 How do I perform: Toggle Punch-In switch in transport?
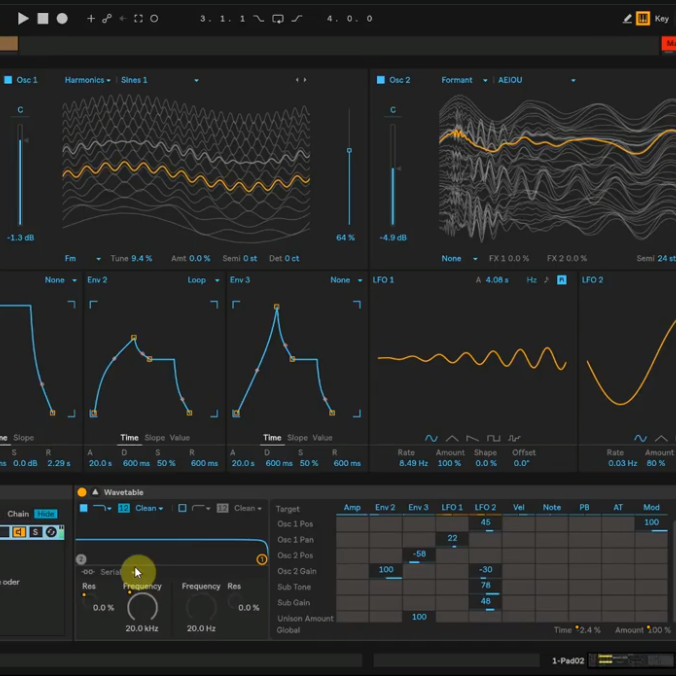point(258,19)
